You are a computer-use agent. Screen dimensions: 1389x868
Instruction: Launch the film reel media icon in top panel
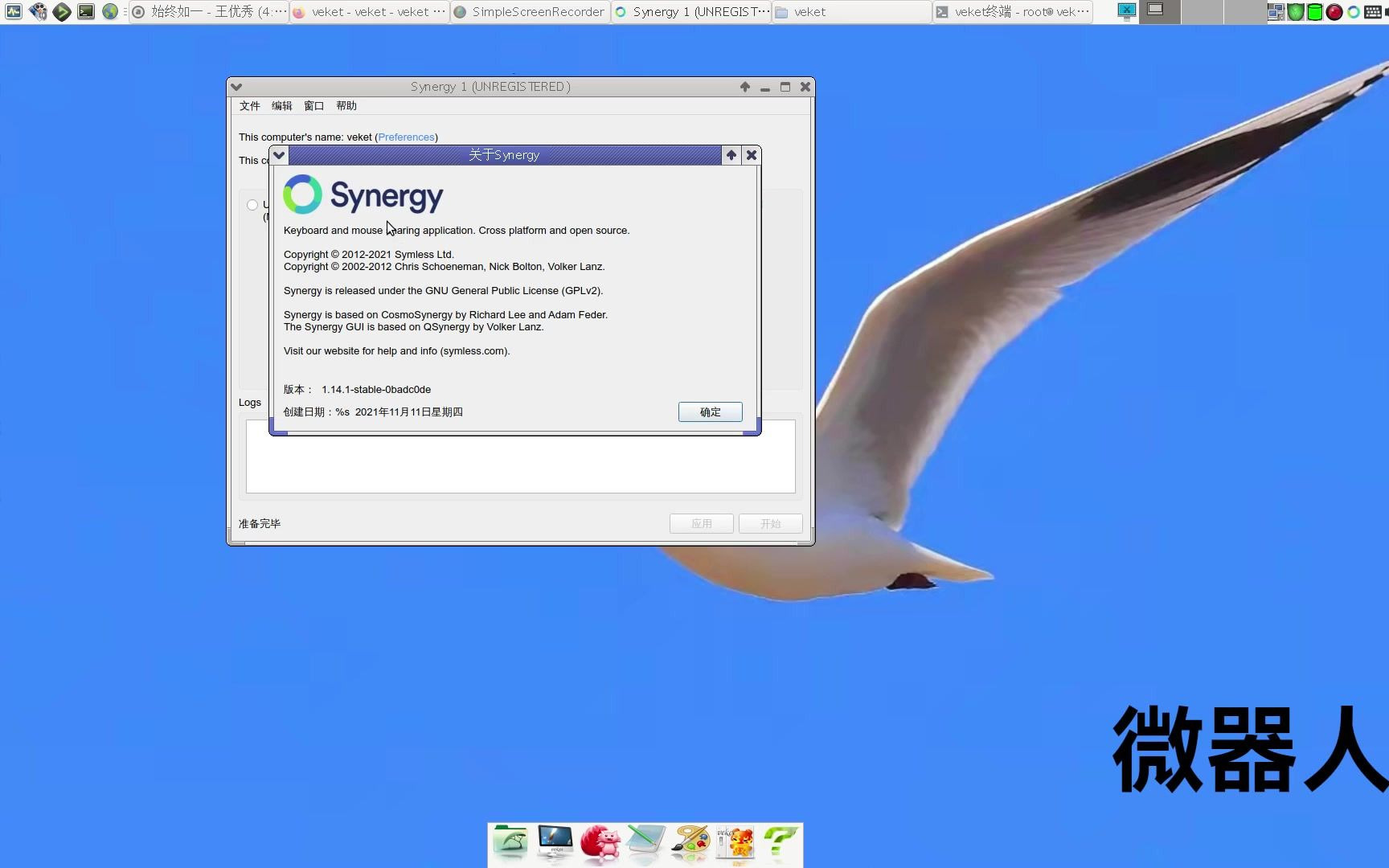click(x=38, y=11)
